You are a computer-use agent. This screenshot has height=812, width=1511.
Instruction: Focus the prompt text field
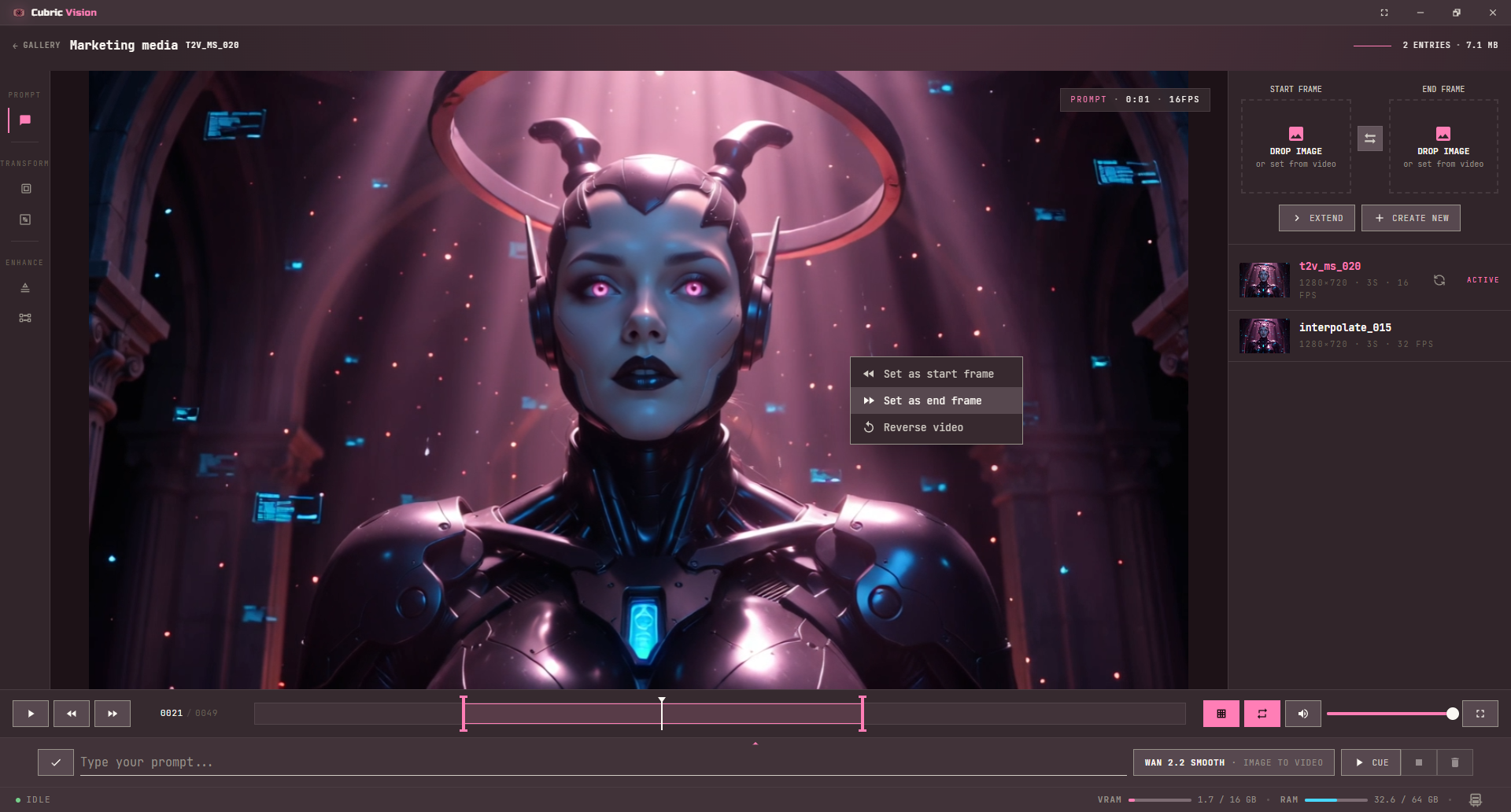coord(603,762)
